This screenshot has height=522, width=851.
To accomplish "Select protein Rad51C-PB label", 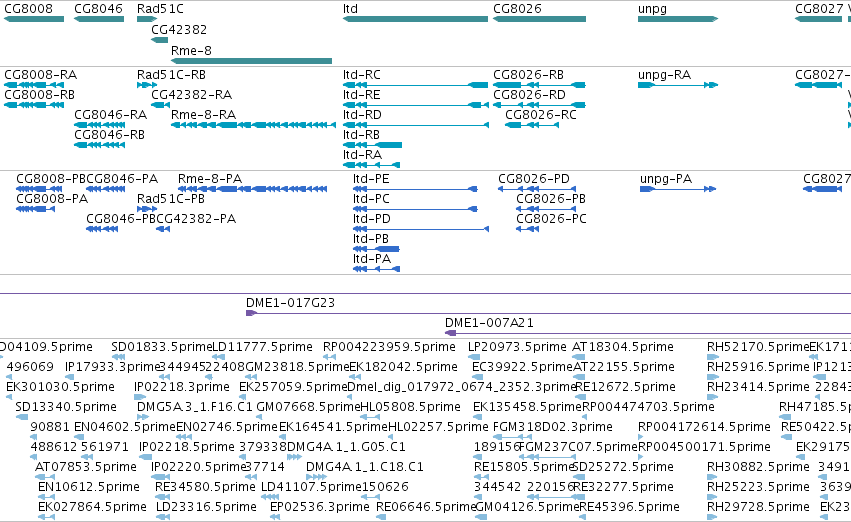I will [x=170, y=199].
